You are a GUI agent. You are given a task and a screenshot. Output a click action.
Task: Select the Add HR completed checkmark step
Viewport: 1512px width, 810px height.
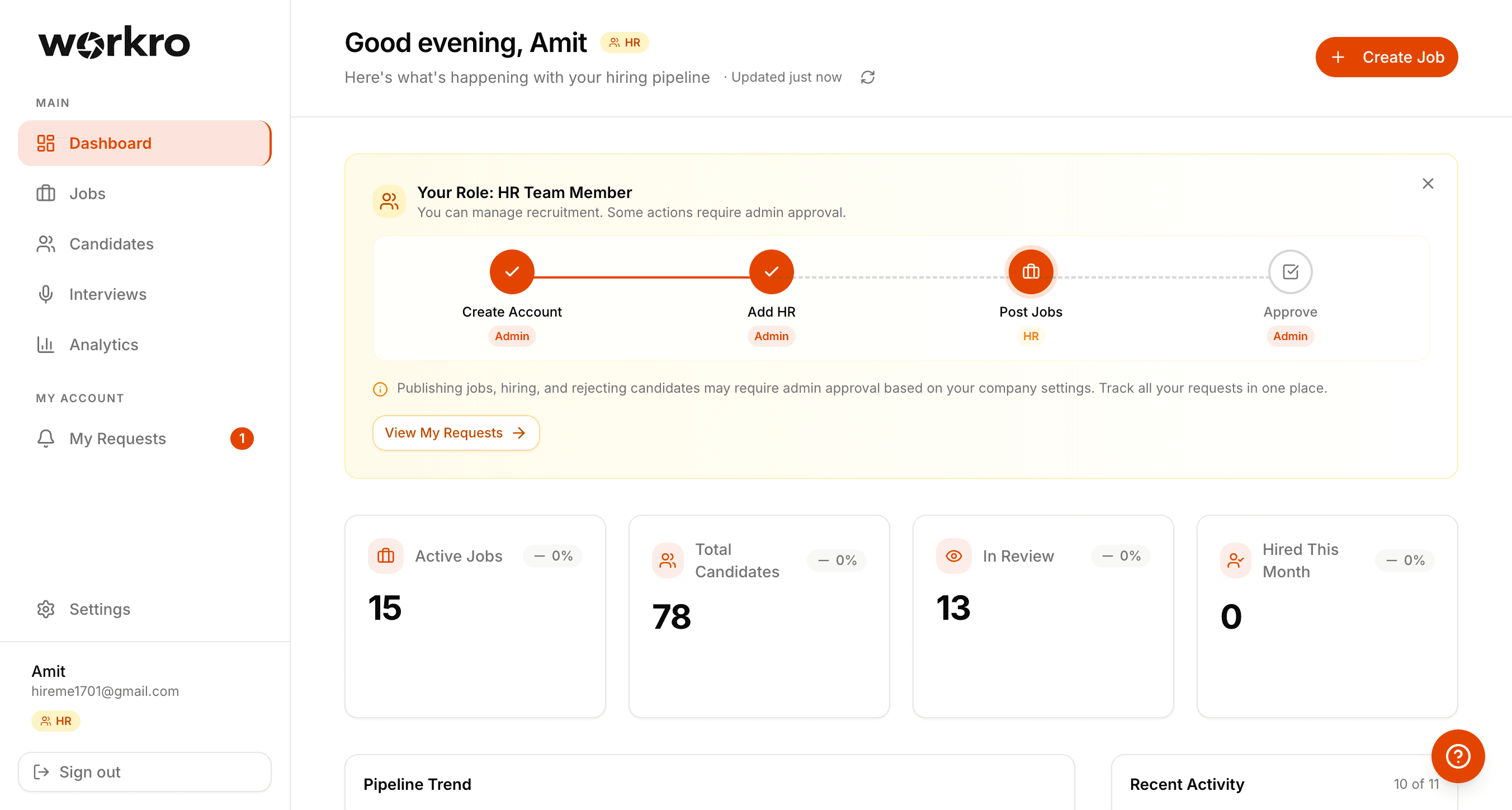coord(771,271)
